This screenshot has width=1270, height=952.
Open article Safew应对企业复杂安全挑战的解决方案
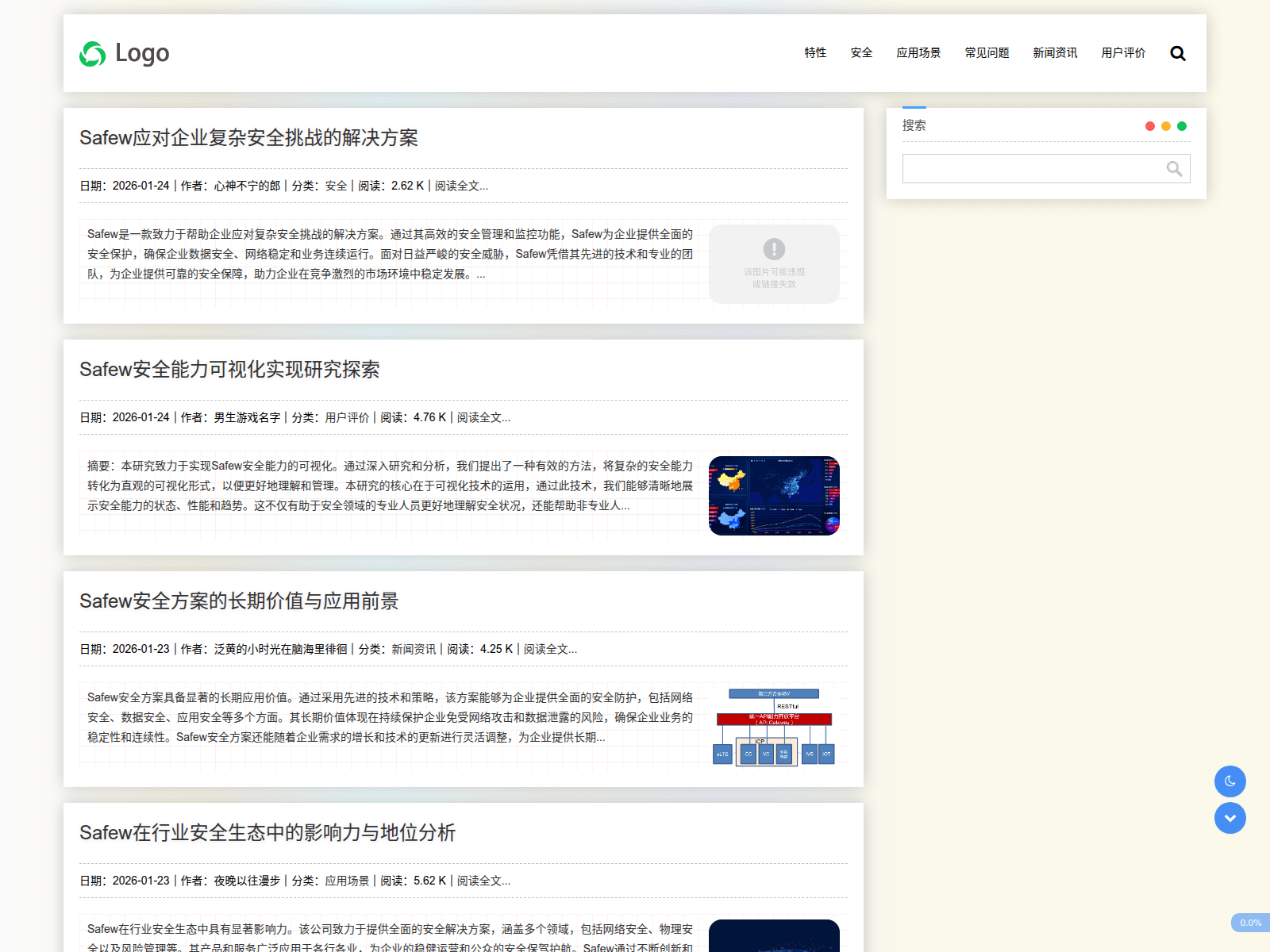coord(248,138)
